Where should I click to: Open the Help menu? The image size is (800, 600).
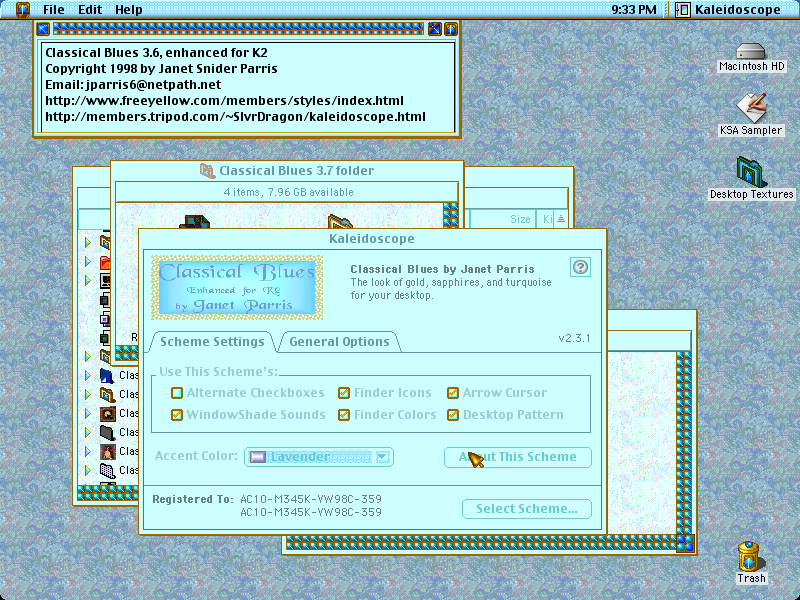pos(129,9)
